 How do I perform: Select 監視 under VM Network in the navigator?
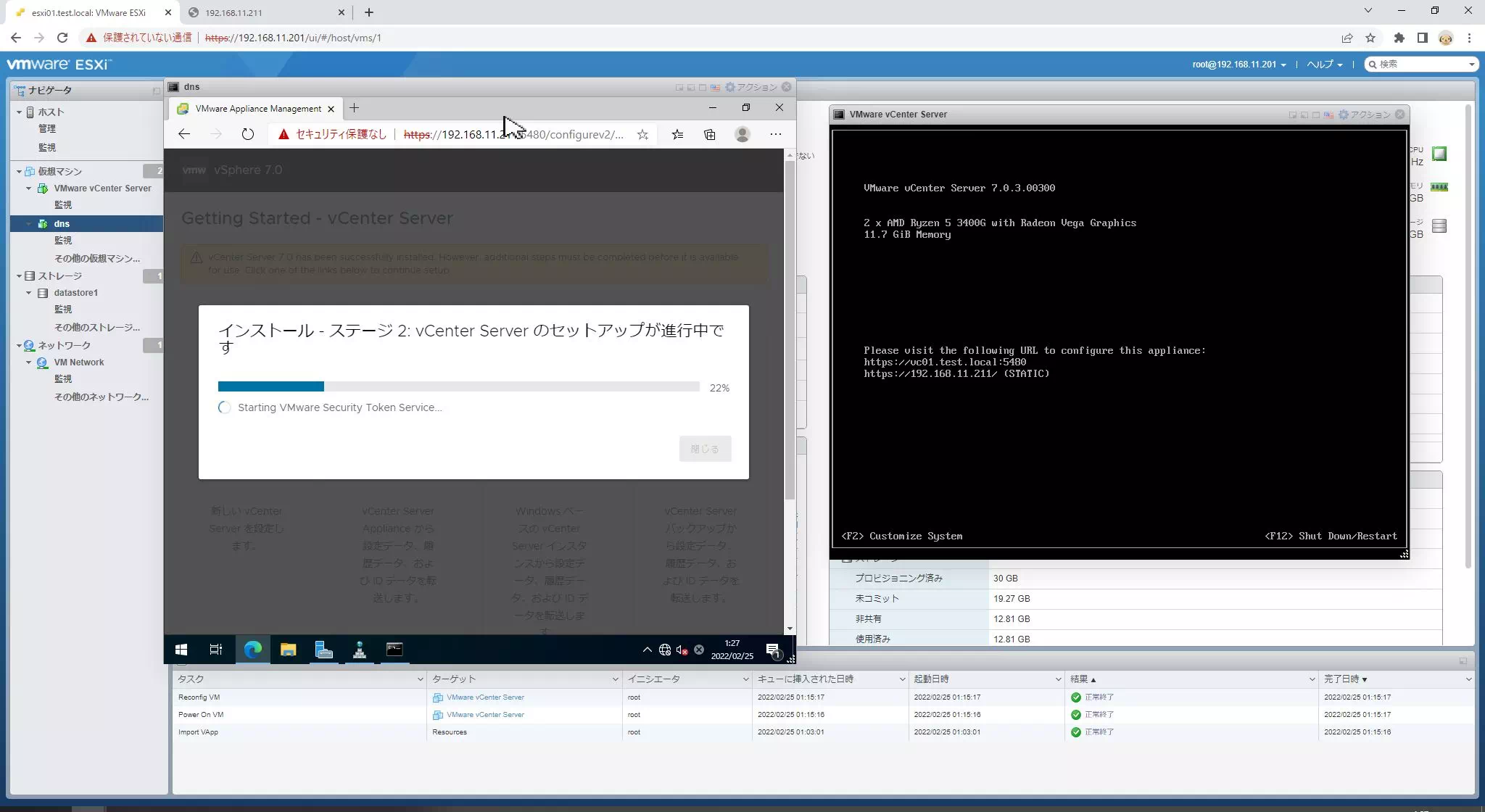pos(63,379)
